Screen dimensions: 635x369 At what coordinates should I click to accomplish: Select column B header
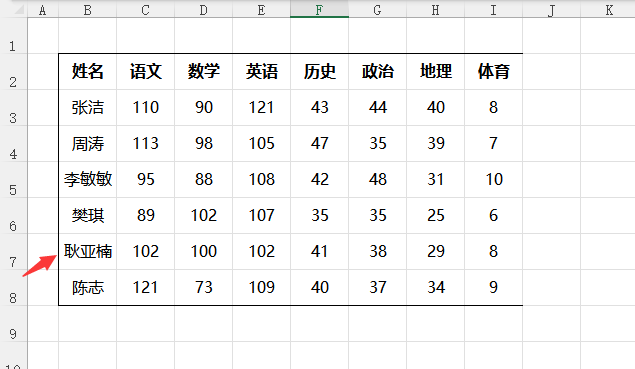pyautogui.click(x=87, y=10)
